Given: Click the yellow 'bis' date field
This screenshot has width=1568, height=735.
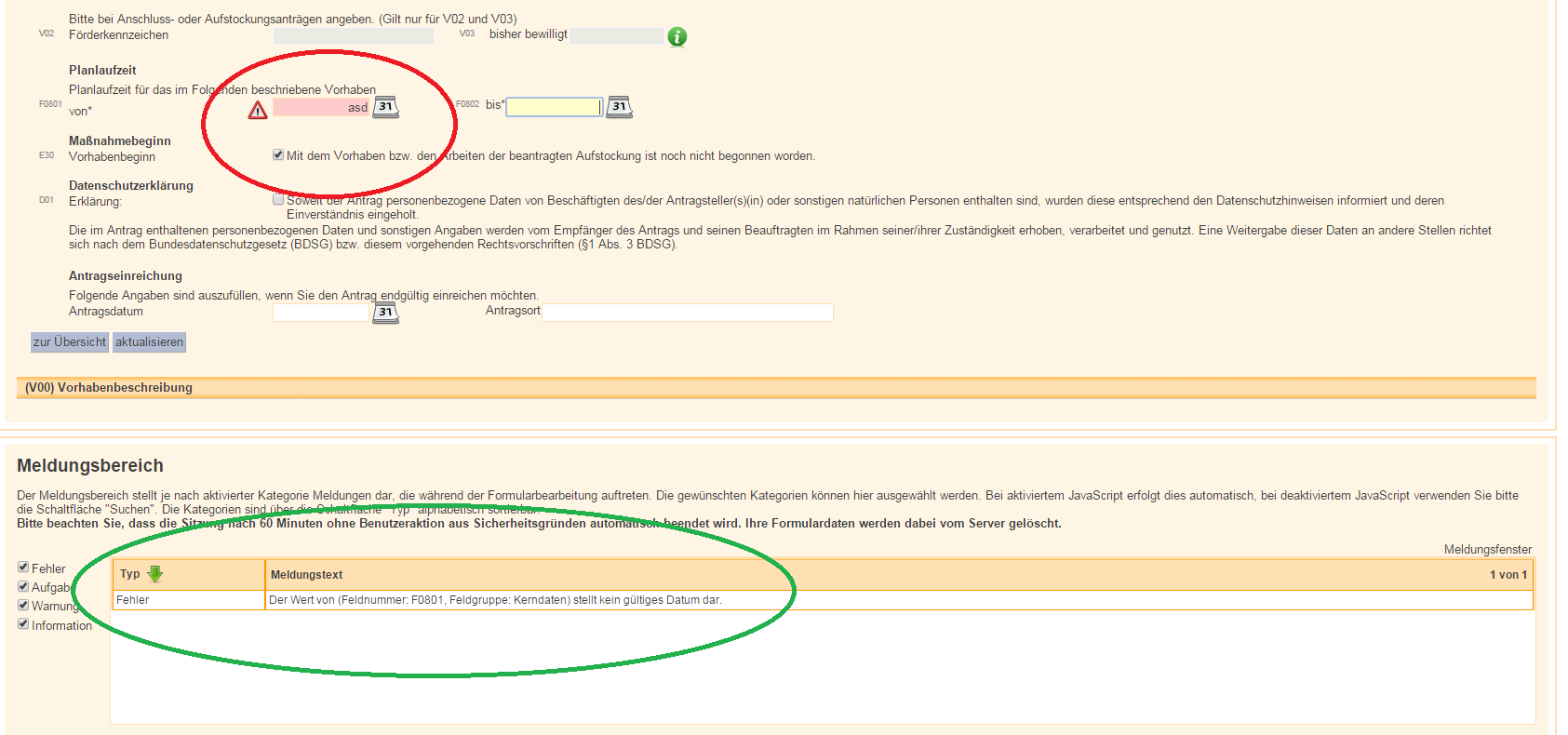Looking at the screenshot, I should pos(555,107).
